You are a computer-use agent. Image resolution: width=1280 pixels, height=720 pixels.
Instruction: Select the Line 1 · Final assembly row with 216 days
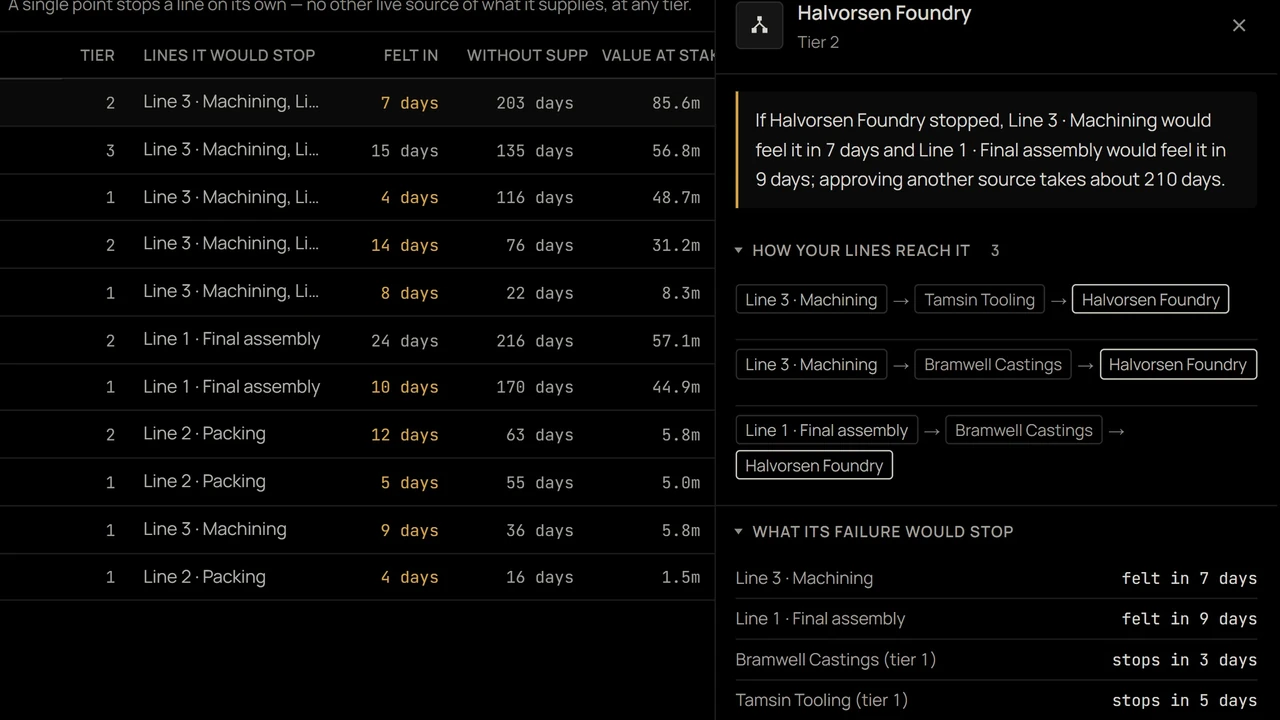[x=357, y=340]
